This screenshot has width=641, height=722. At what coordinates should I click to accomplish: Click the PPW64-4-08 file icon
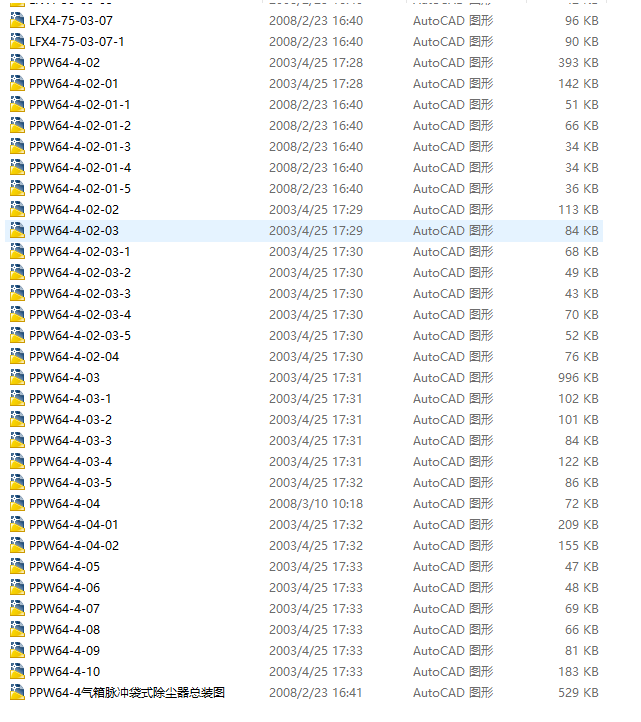[x=17, y=630]
